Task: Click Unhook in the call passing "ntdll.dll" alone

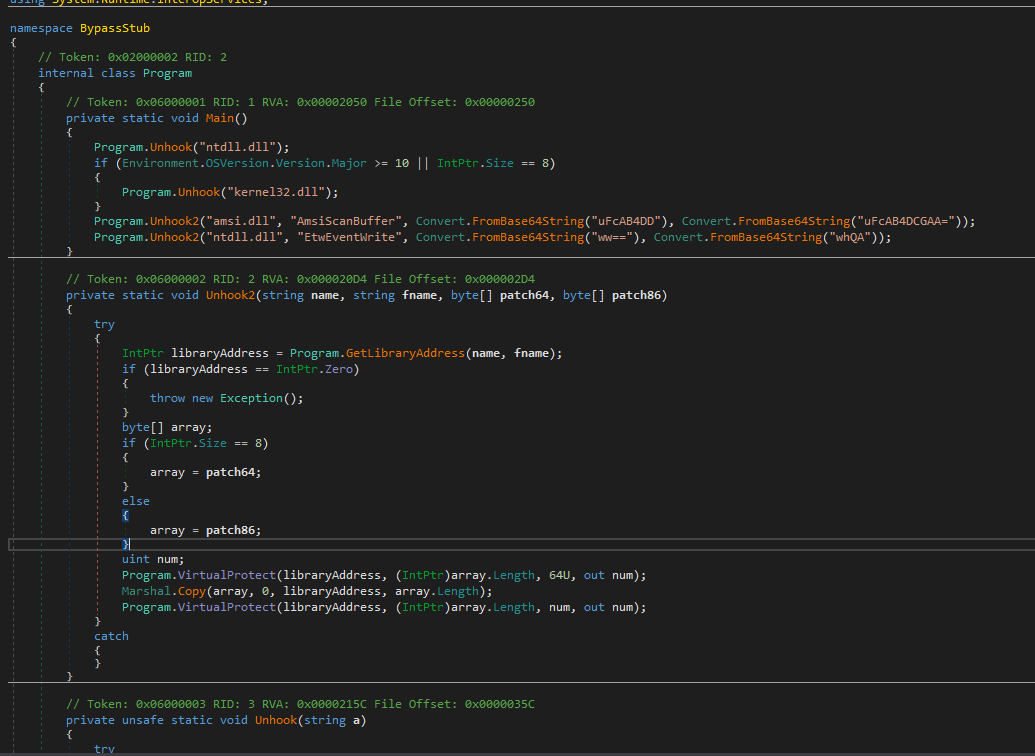Action: [171, 147]
